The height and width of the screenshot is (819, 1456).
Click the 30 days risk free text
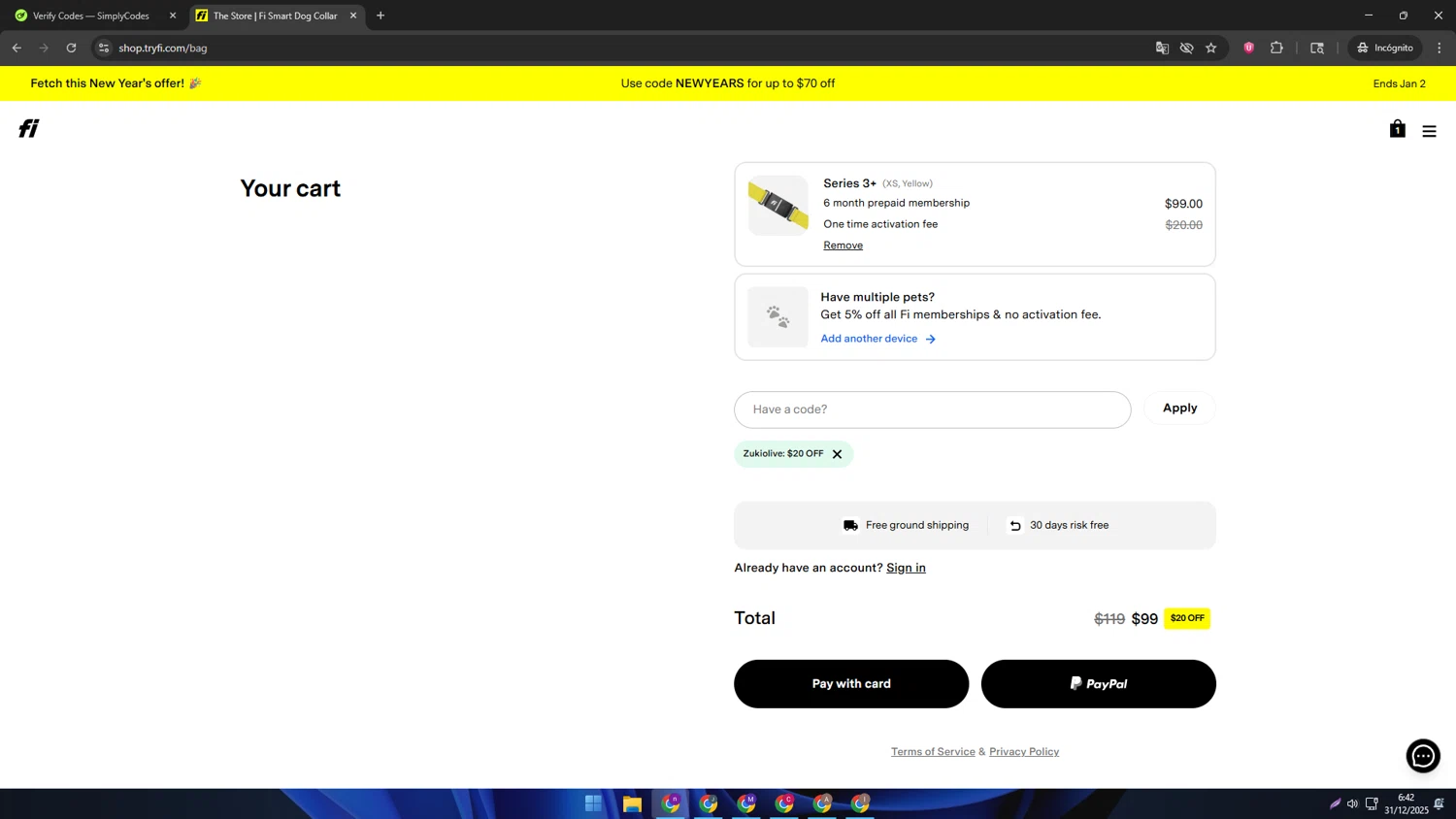pos(1069,525)
